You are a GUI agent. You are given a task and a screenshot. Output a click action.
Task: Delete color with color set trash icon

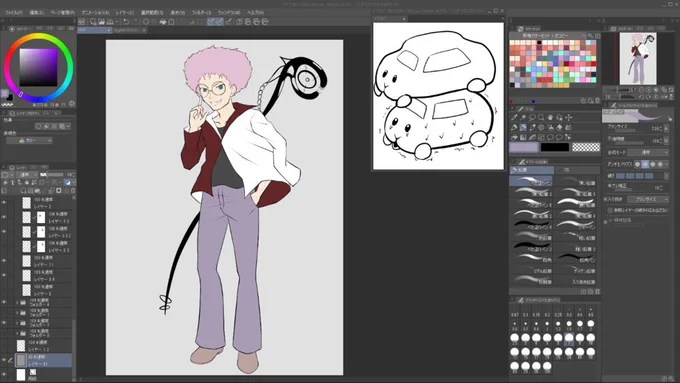pyautogui.click(x=598, y=101)
